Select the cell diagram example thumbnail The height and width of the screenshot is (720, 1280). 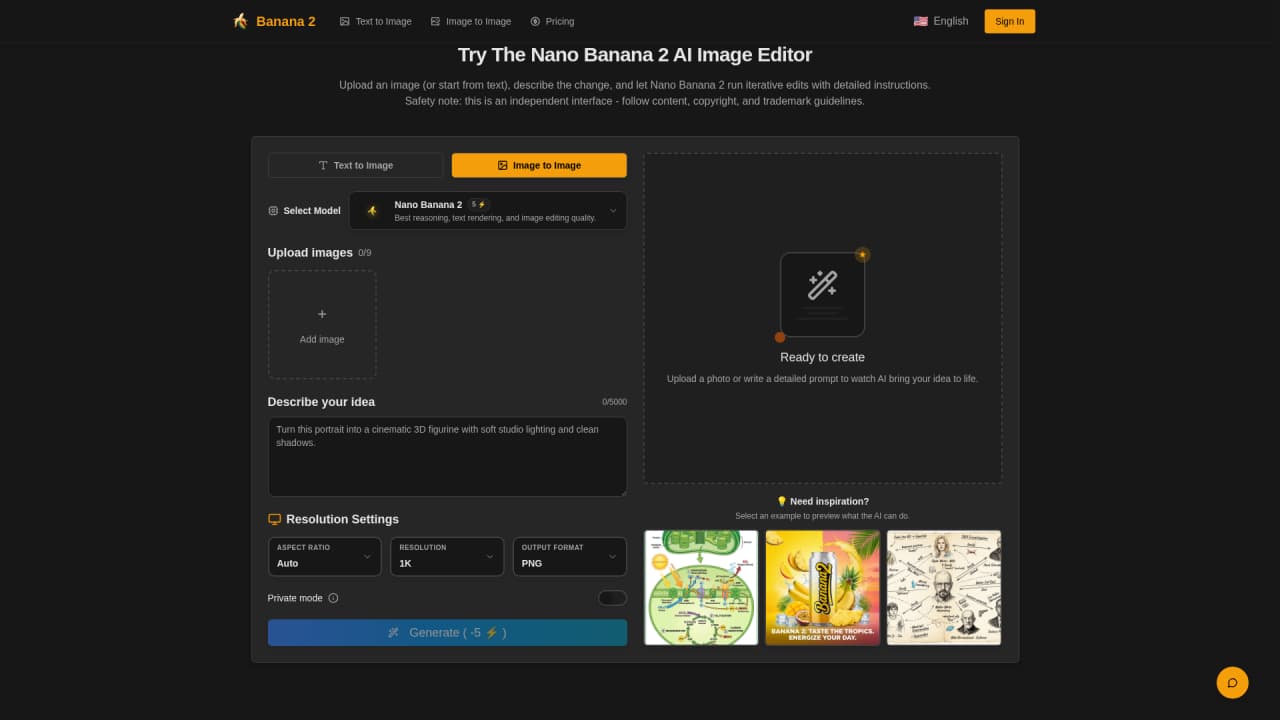701,588
